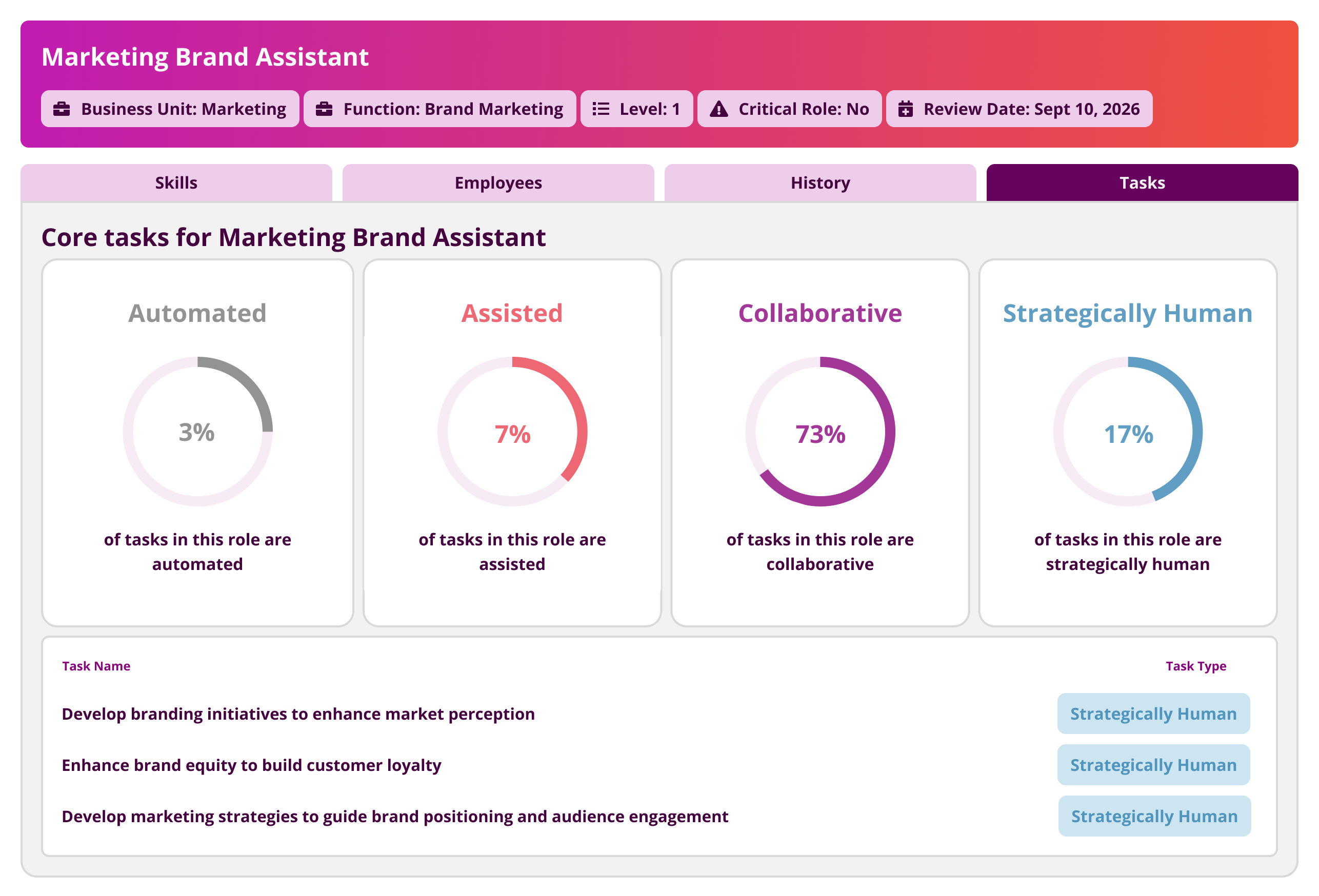Click the briefcase icon beside Business Unit
Viewport: 1319px width, 896px height.
coord(62,109)
